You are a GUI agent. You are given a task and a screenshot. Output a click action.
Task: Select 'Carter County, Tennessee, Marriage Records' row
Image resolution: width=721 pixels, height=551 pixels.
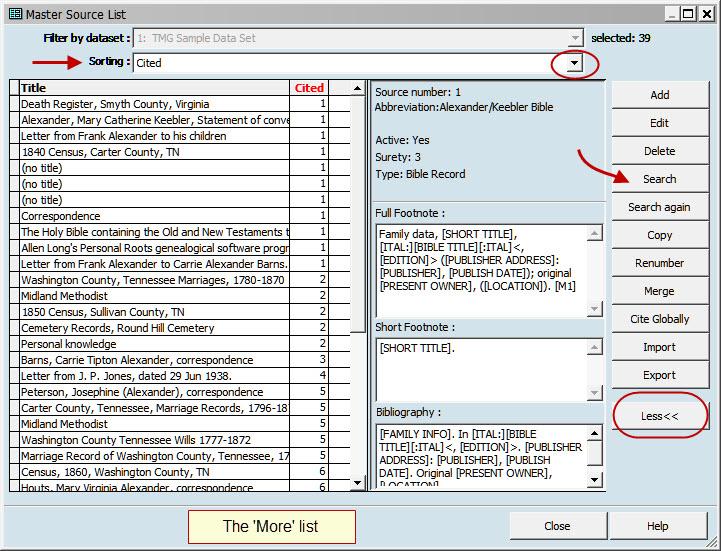click(179, 408)
